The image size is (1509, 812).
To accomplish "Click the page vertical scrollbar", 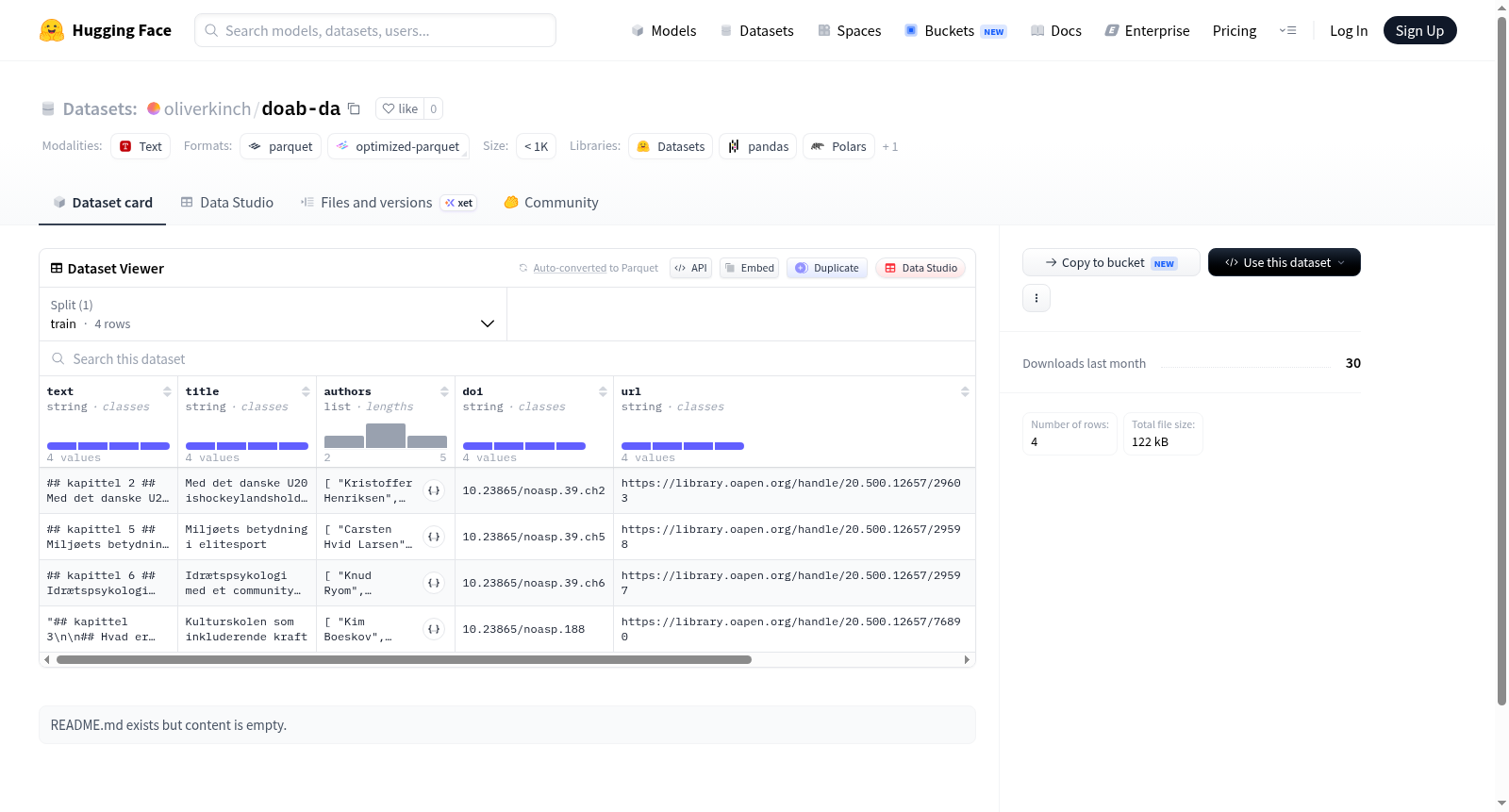I will click(1501, 362).
